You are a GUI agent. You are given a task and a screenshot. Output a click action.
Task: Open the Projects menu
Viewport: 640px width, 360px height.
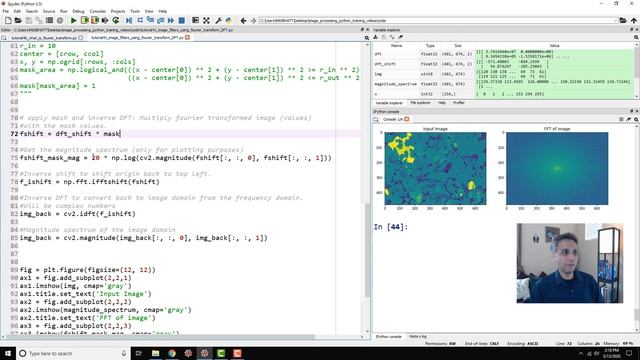[x=118, y=11]
